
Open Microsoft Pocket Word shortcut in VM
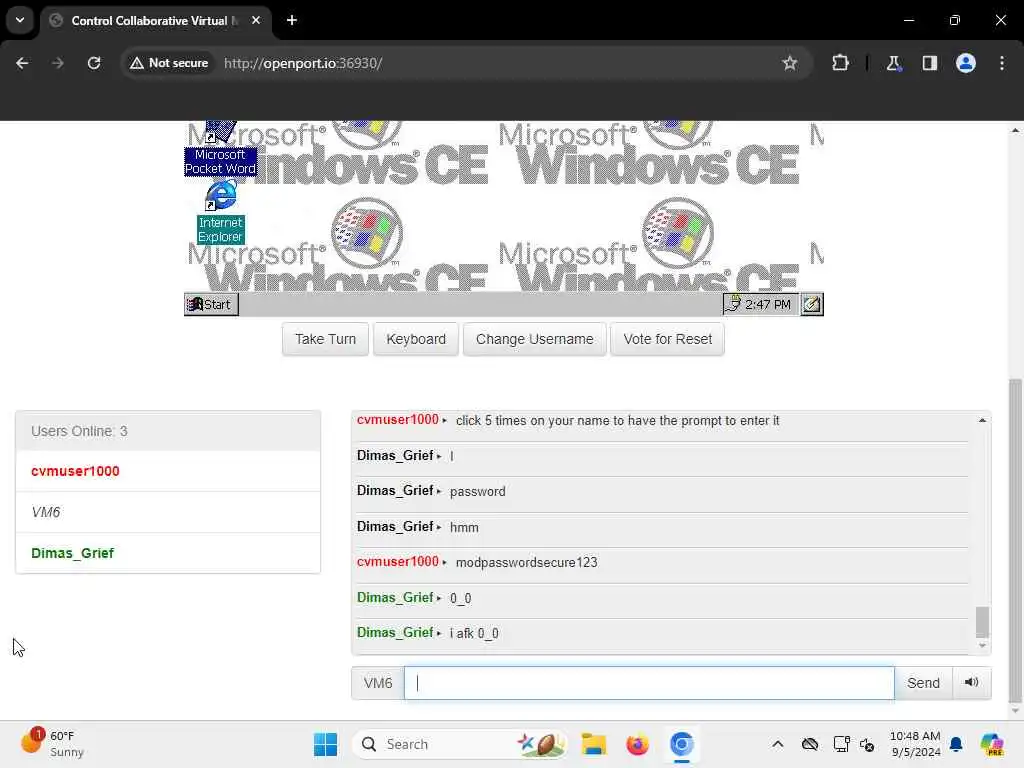pyautogui.click(x=220, y=149)
